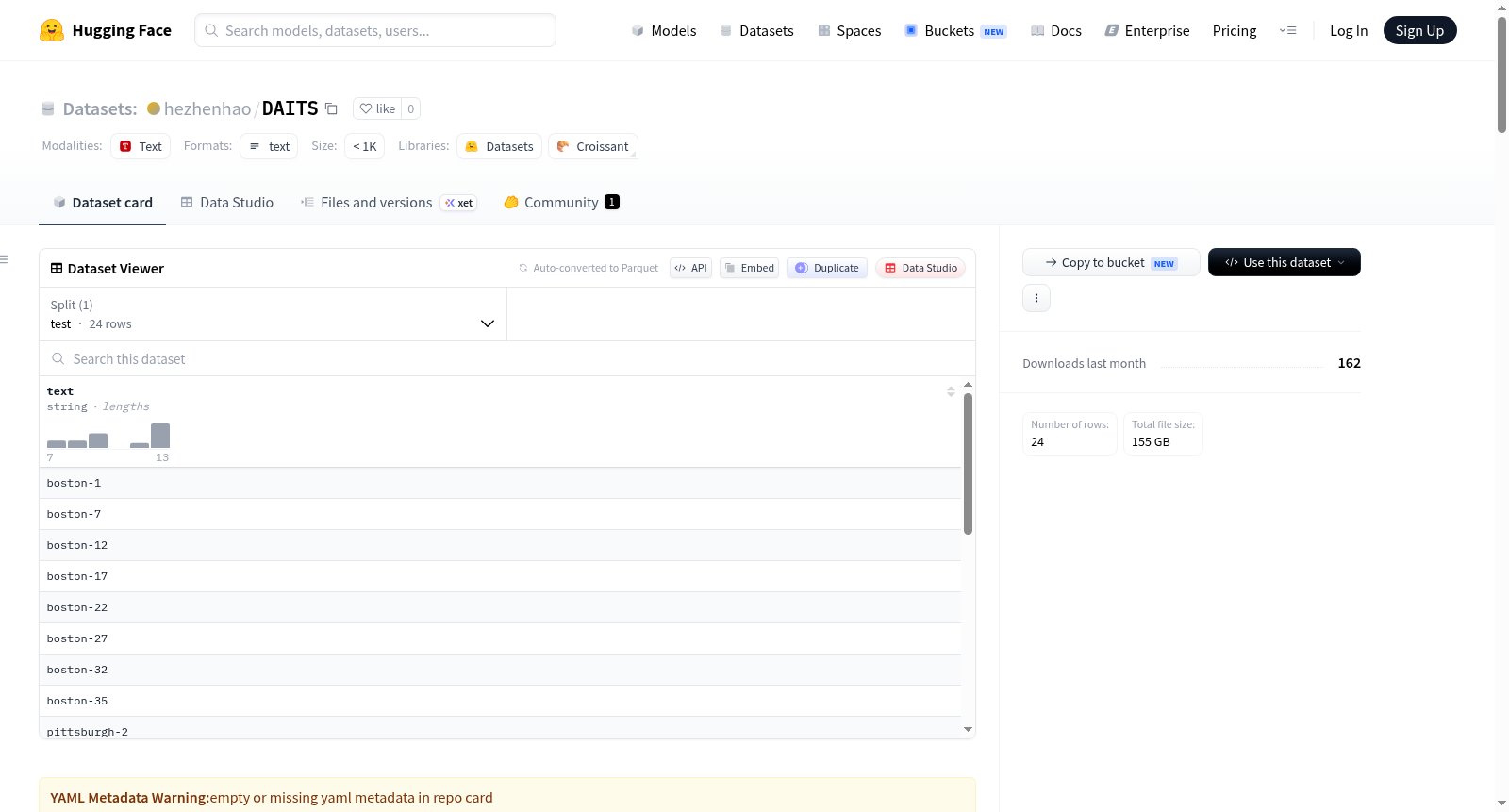
Task: Select the boston-7 row
Action: [x=500, y=514]
